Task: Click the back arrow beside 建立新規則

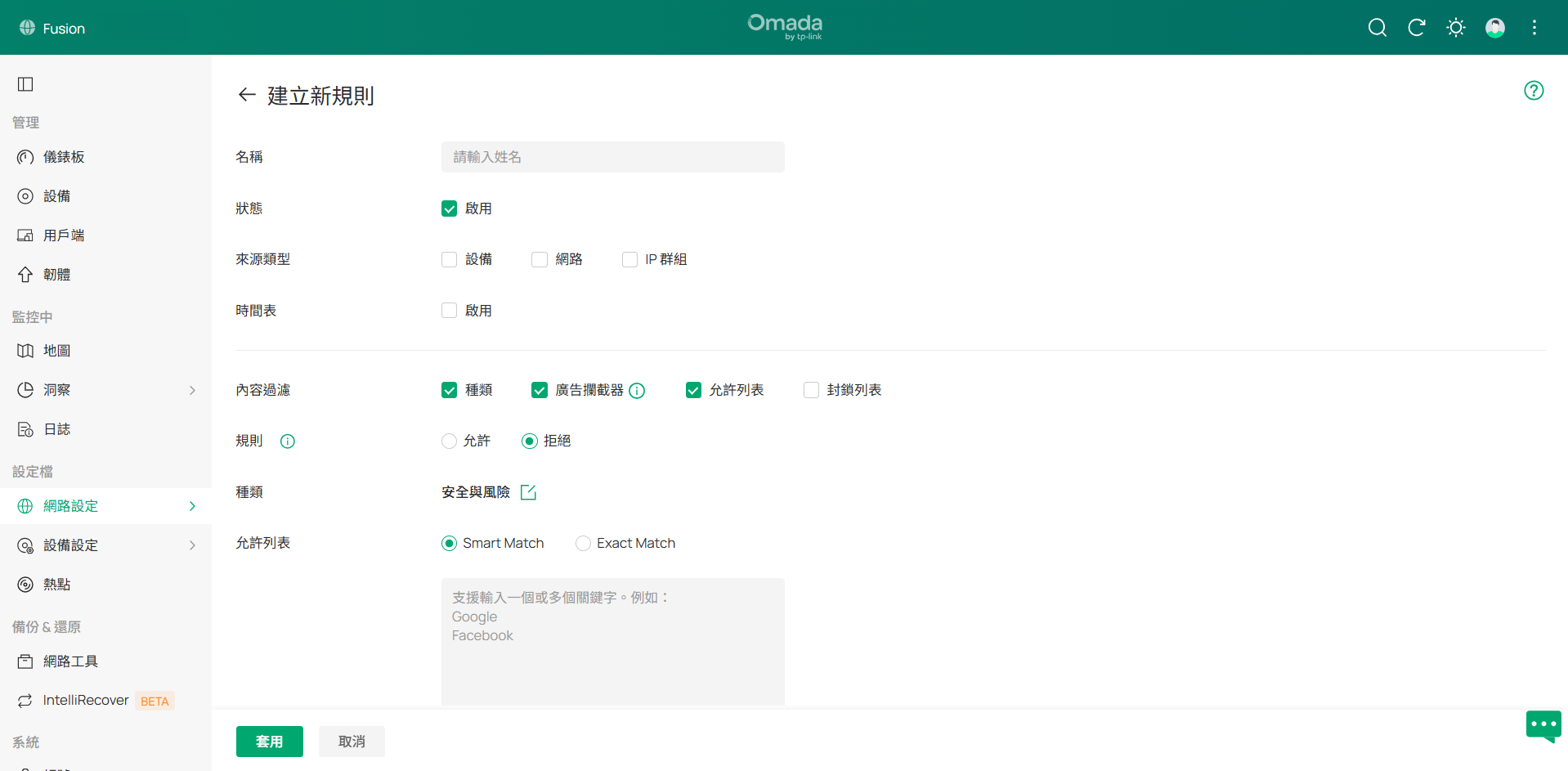Action: (247, 95)
